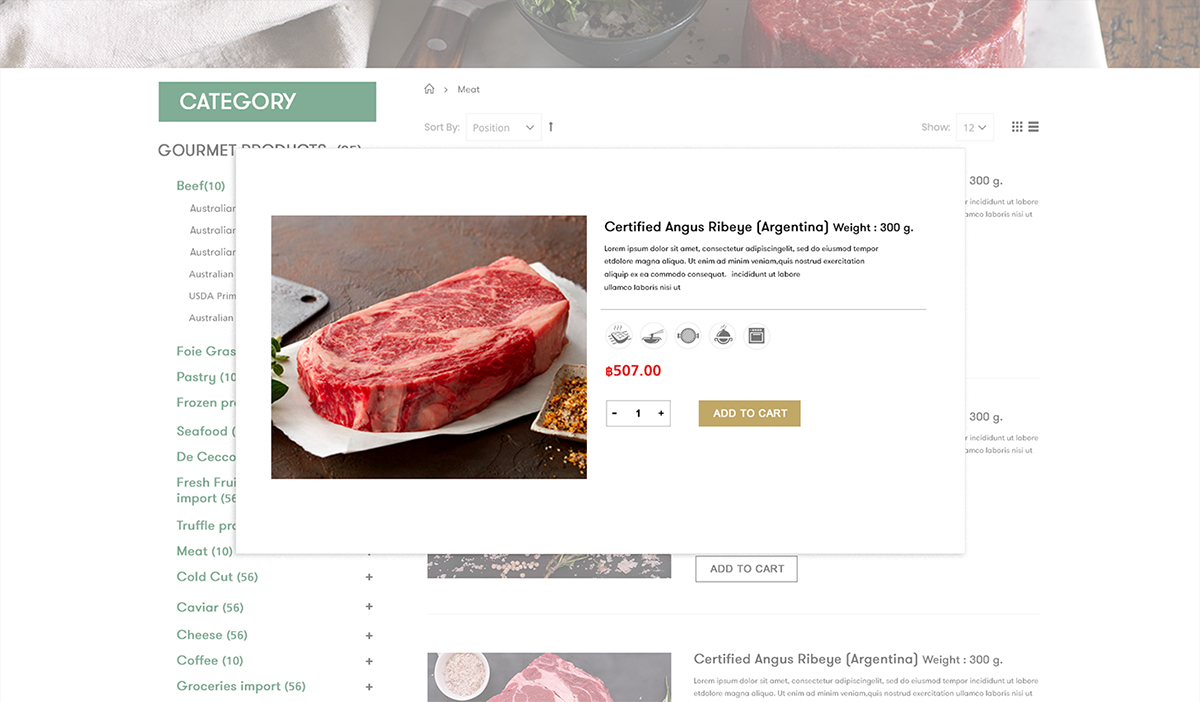Switch to grid view layout

[x=1017, y=127]
